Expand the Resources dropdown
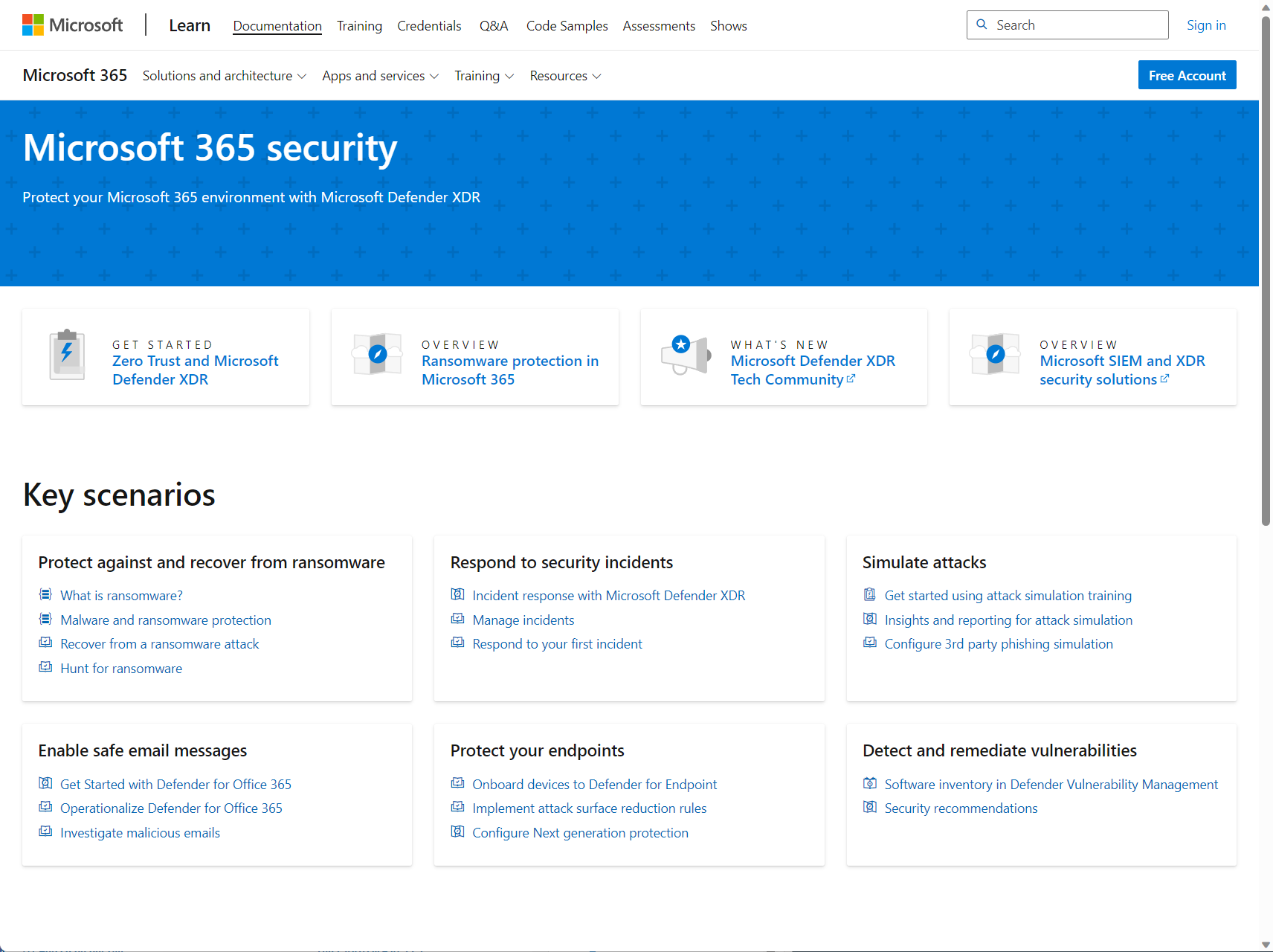The width and height of the screenshot is (1273, 952). click(x=565, y=76)
